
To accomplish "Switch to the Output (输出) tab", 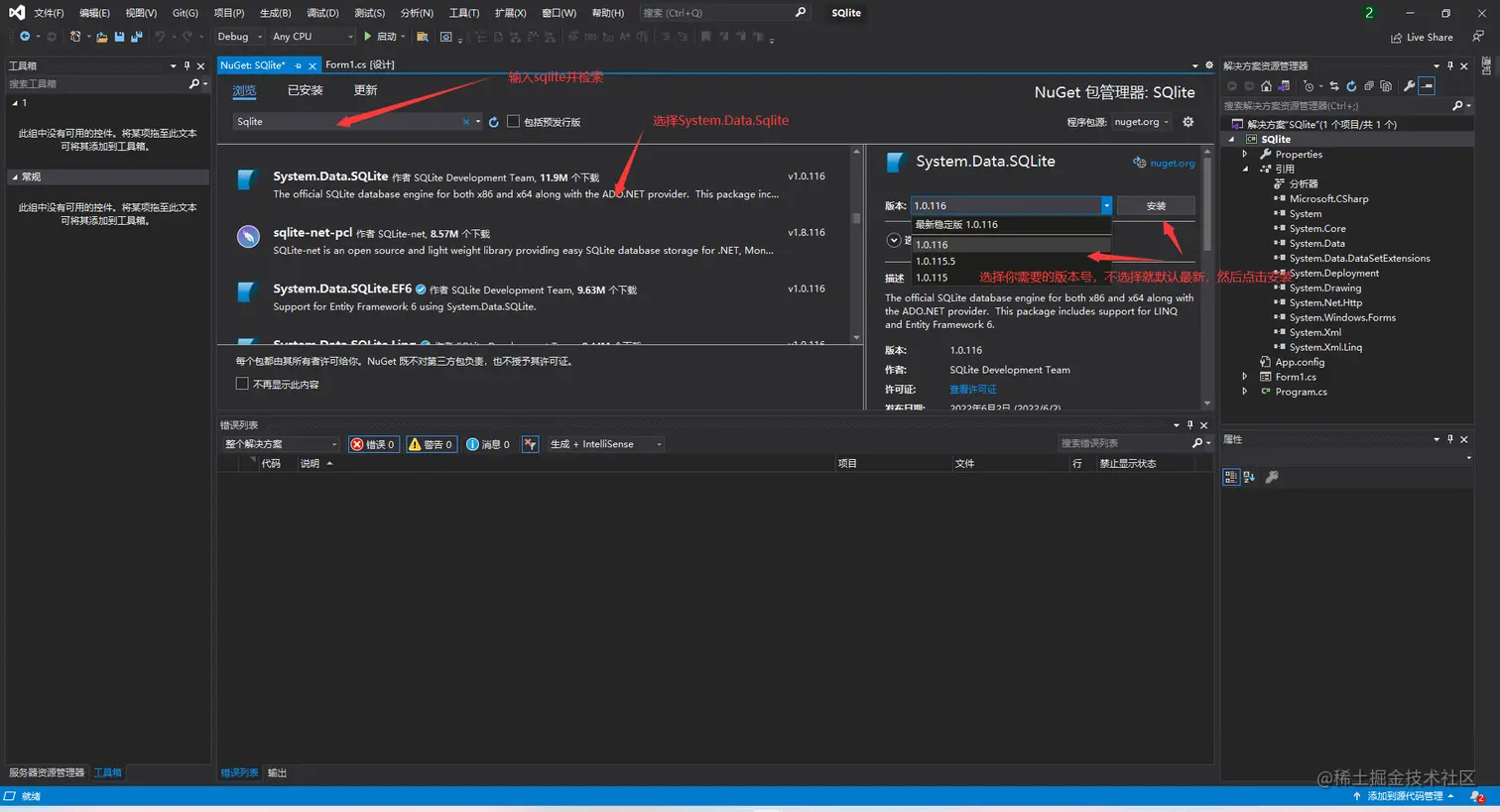I will (277, 773).
